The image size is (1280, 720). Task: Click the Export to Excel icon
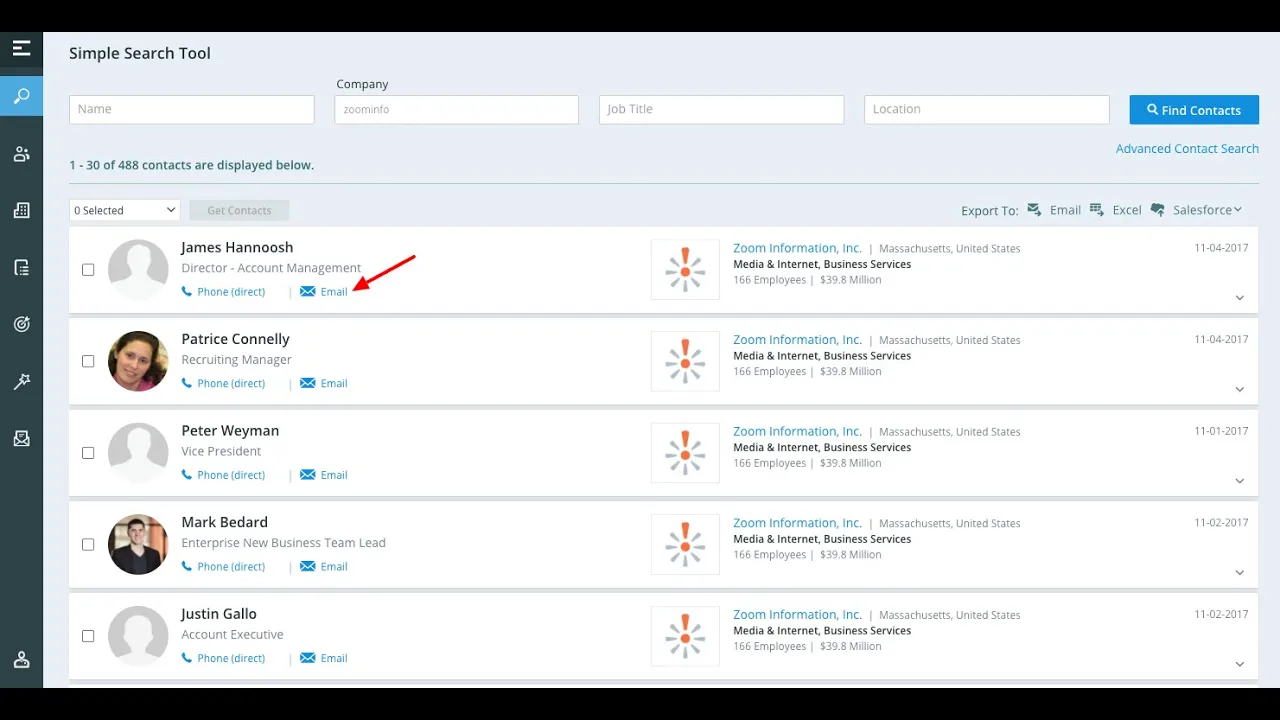(x=1097, y=209)
